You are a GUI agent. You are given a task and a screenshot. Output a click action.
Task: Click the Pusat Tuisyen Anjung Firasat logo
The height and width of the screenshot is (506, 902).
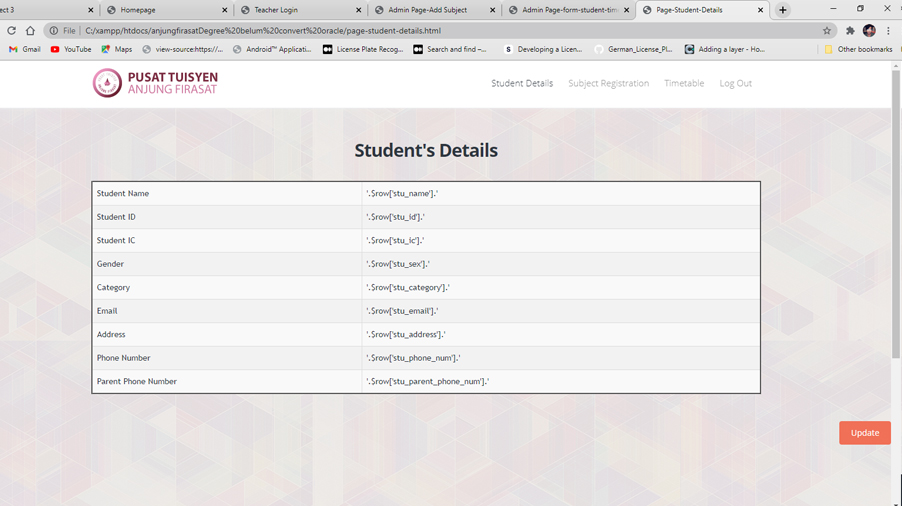(x=155, y=83)
